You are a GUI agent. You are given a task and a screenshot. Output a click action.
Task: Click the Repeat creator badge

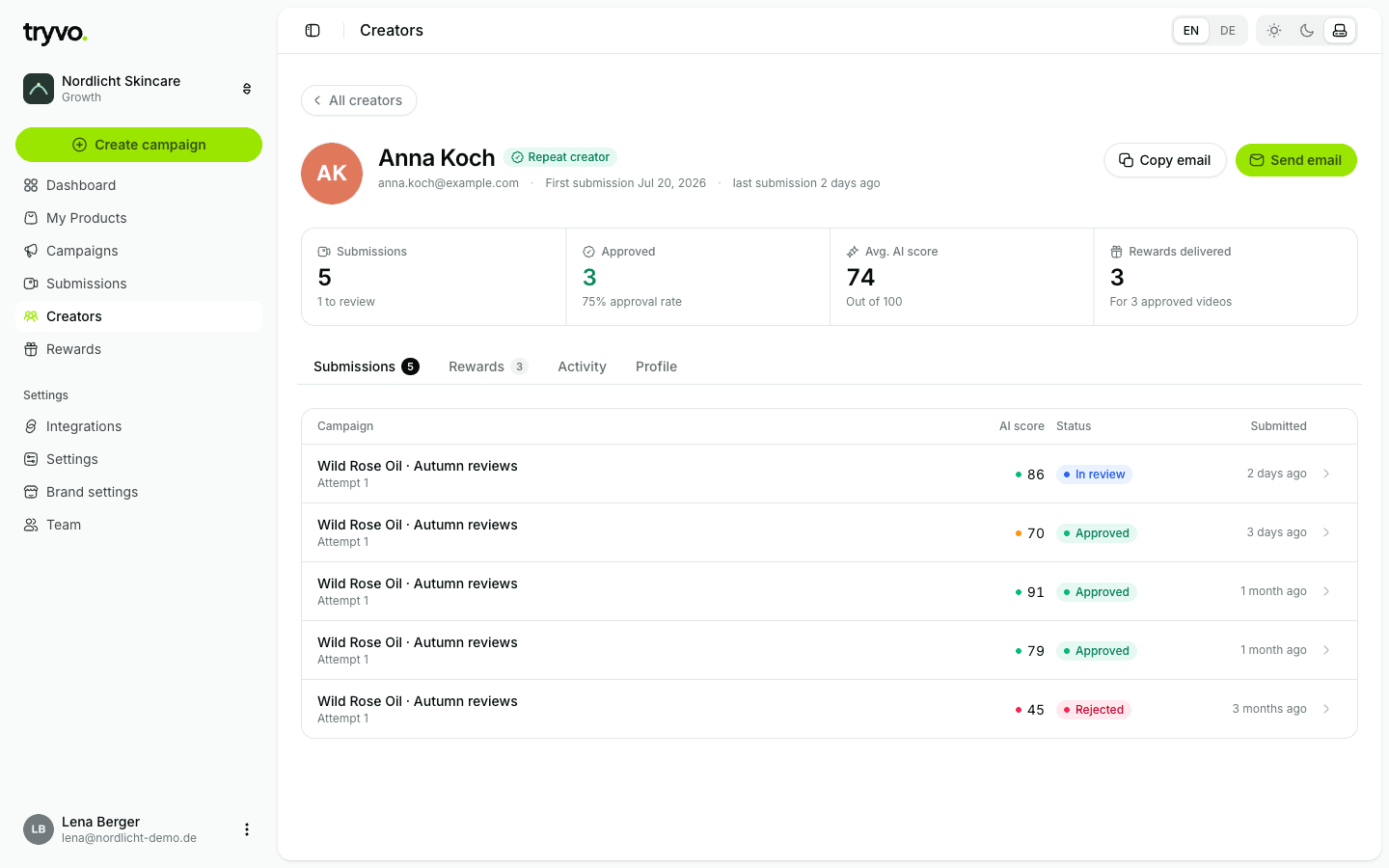point(560,157)
